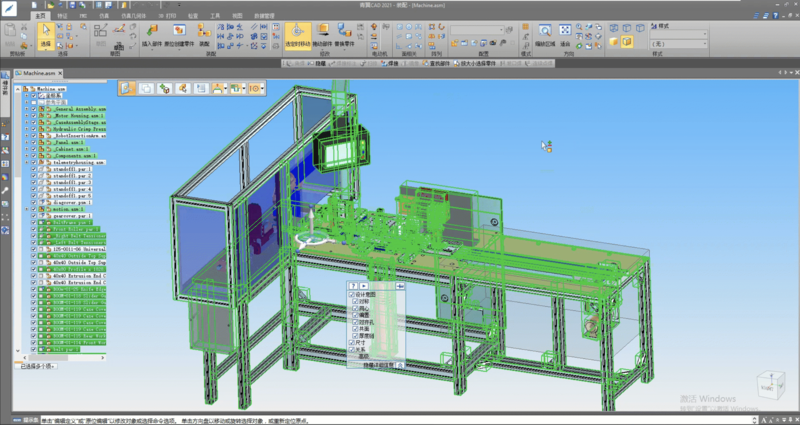Toggle the 关系 checkbox

tap(351, 349)
